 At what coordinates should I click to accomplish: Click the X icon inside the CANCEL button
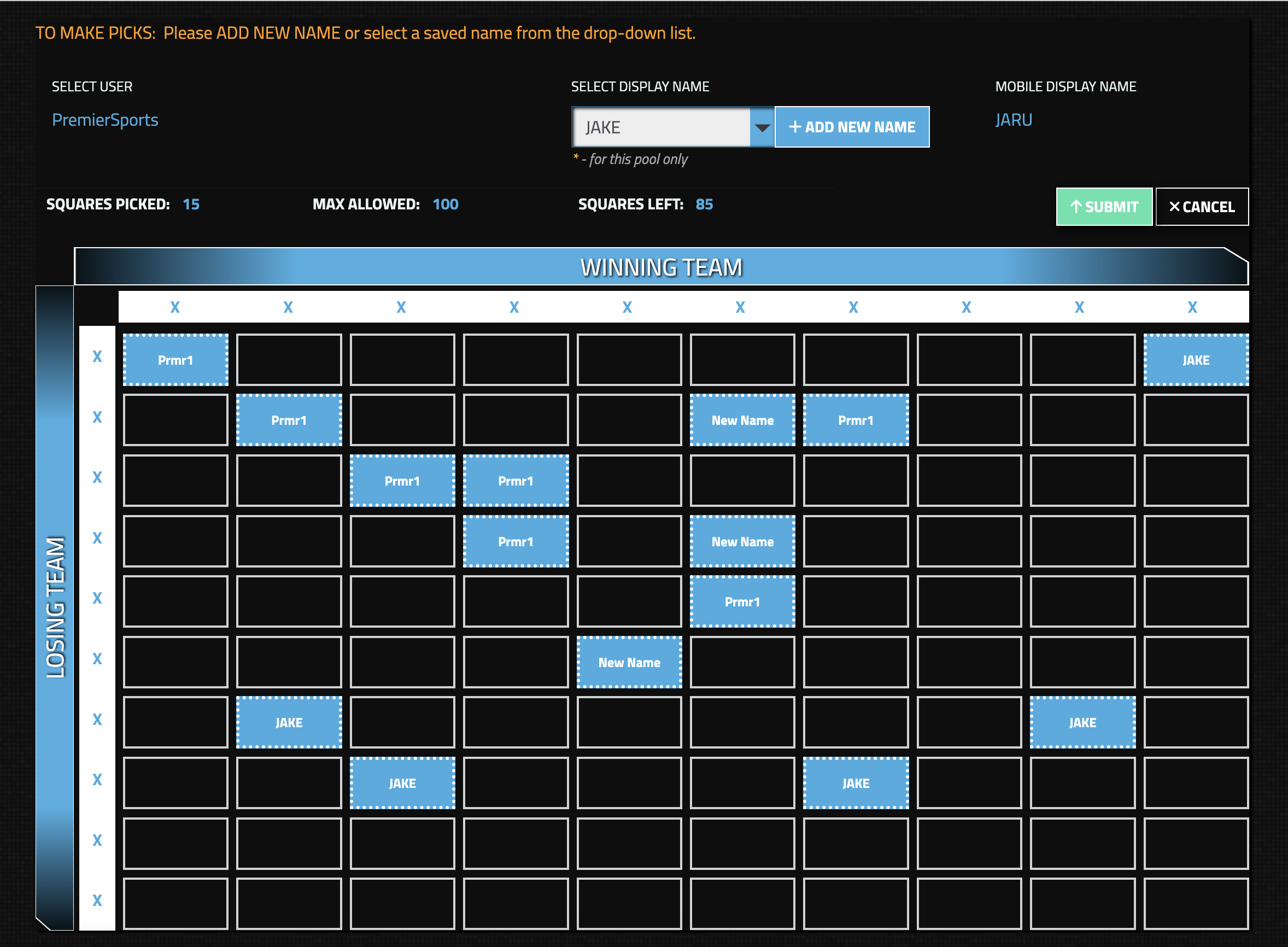[1174, 207]
